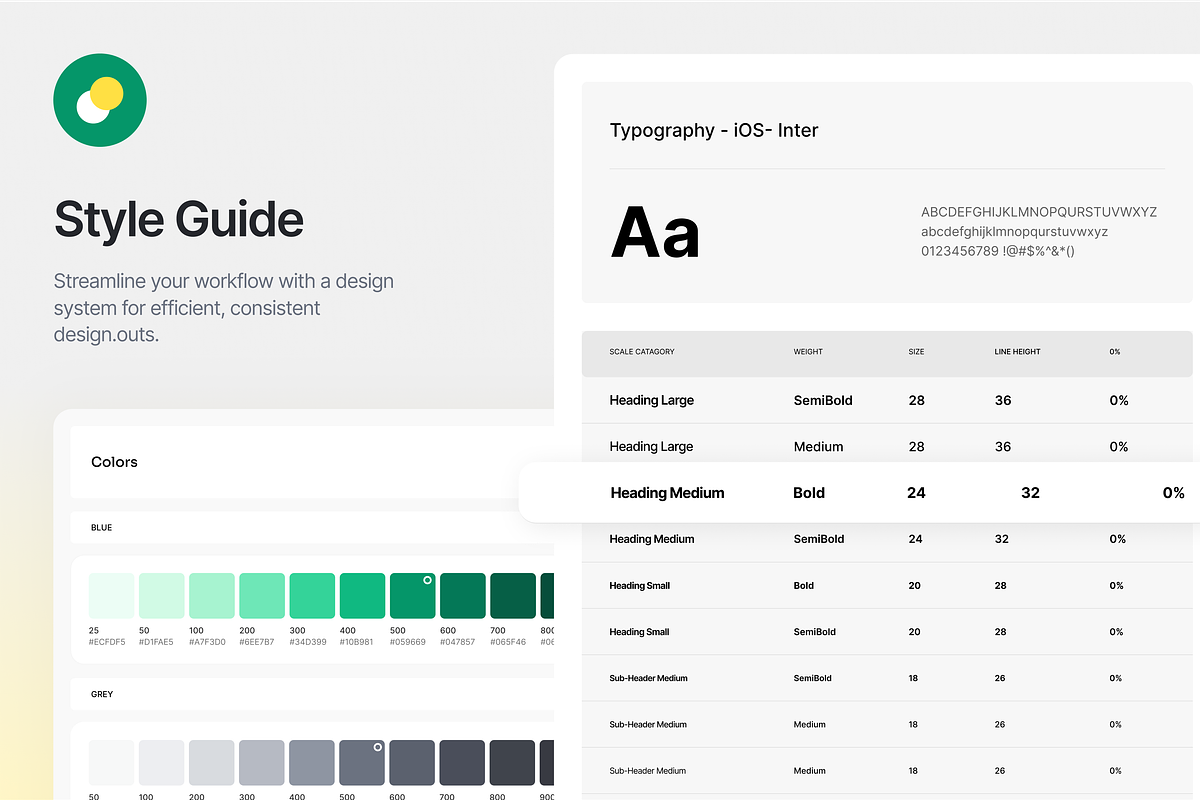The width and height of the screenshot is (1200, 800).
Task: Choose the grey 400 swatch
Action: [x=312, y=763]
